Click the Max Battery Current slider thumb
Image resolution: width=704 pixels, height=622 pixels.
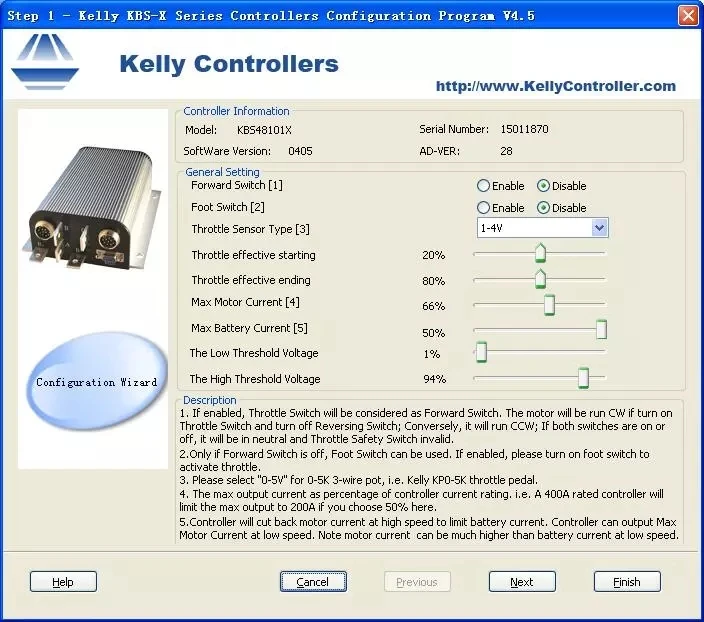click(601, 330)
